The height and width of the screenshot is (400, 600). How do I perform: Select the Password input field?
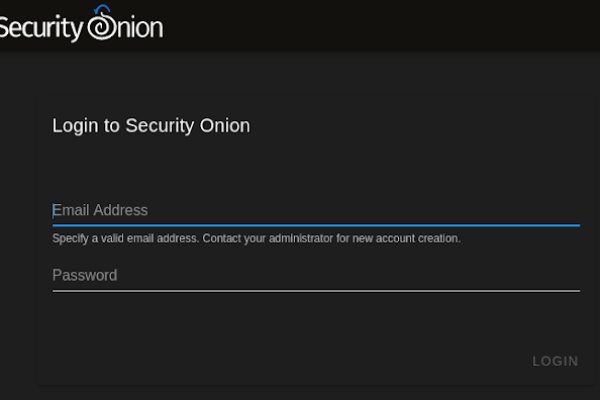coord(315,275)
